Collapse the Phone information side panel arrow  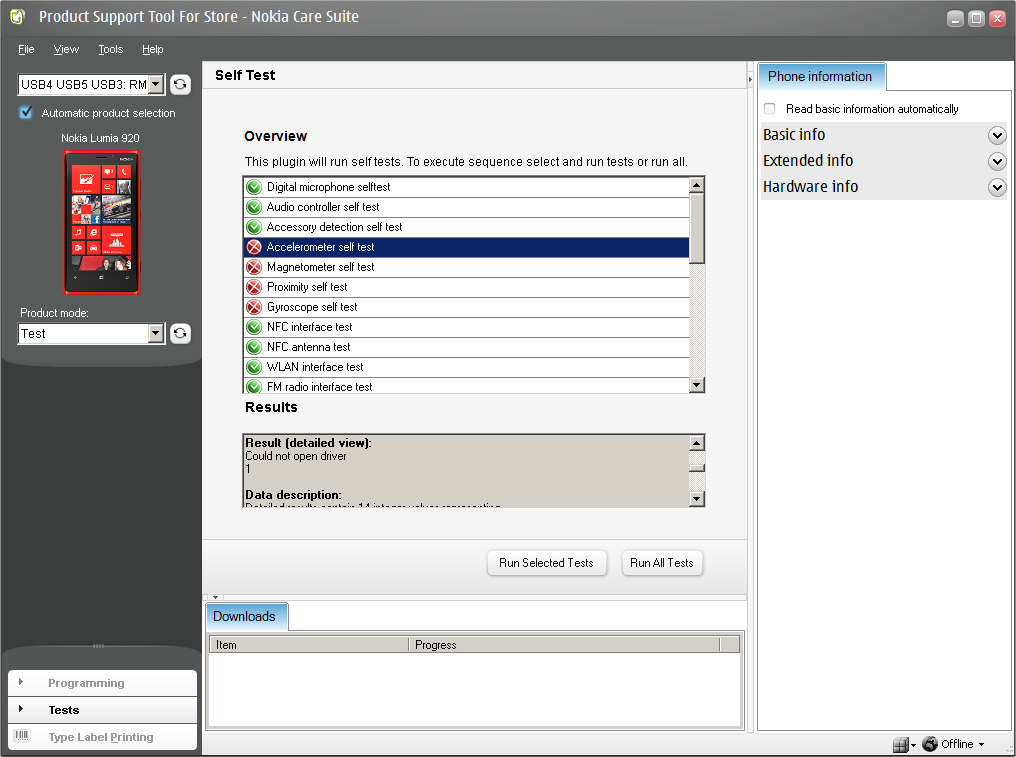click(x=750, y=79)
